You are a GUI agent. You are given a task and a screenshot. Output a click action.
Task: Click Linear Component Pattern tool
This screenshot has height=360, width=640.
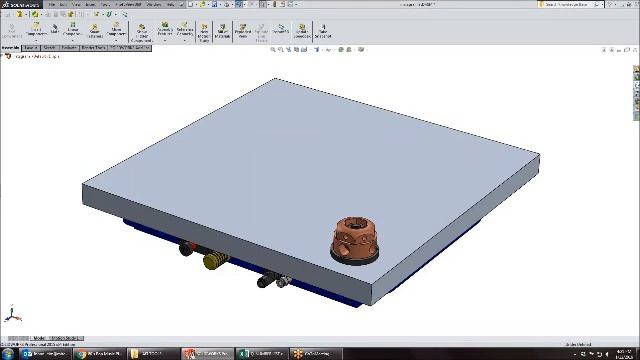click(73, 29)
